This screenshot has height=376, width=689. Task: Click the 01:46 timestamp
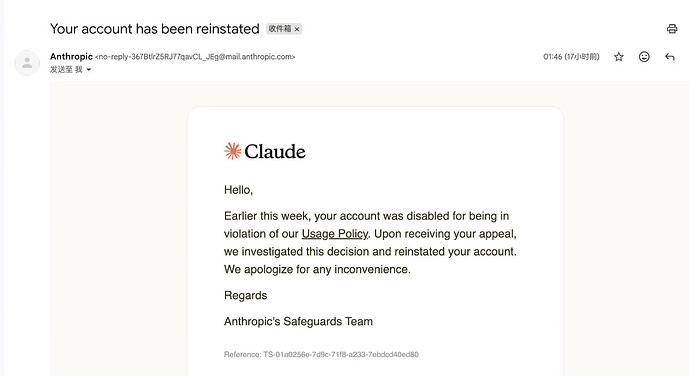coord(571,57)
